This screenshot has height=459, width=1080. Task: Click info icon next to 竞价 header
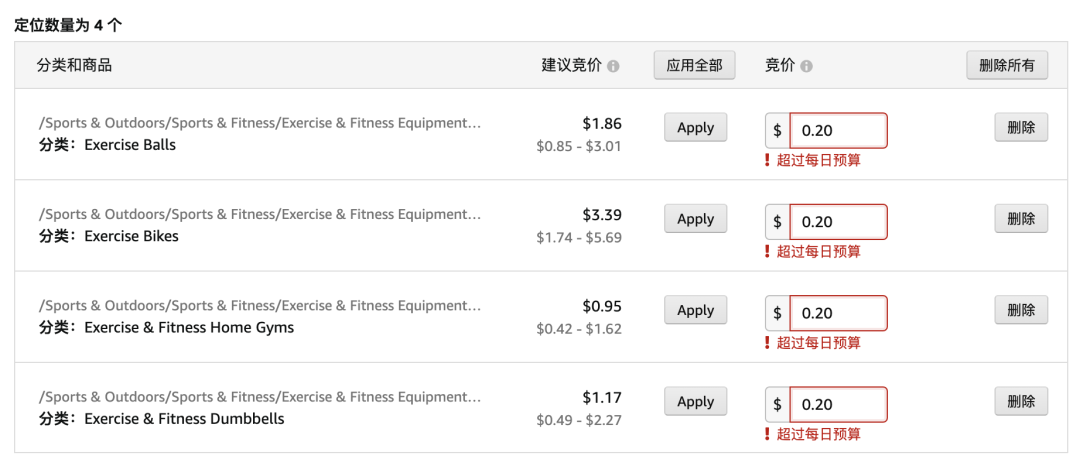806,66
